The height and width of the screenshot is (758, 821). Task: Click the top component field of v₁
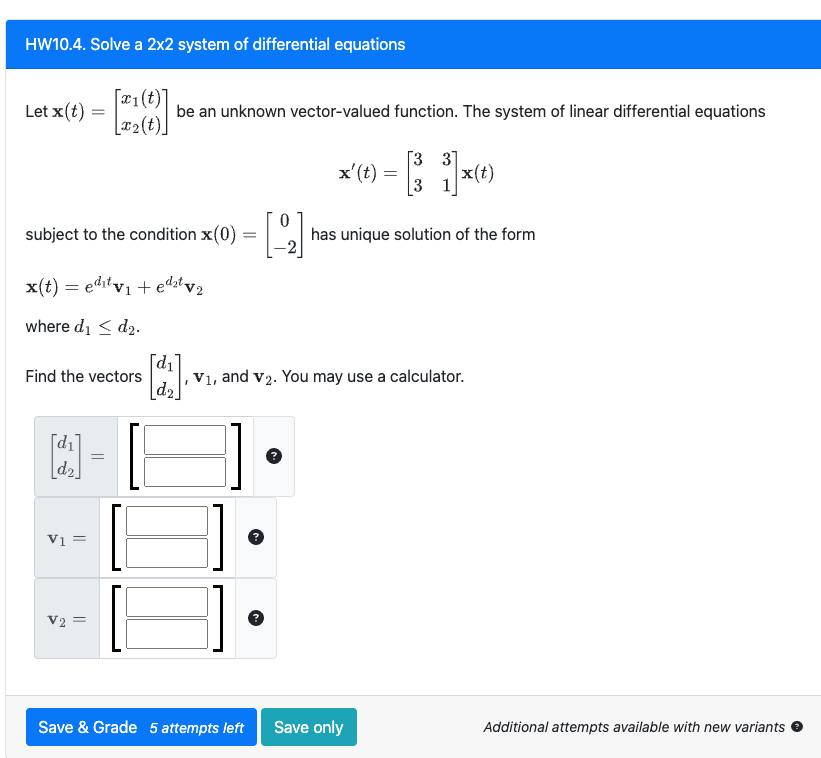click(x=169, y=519)
